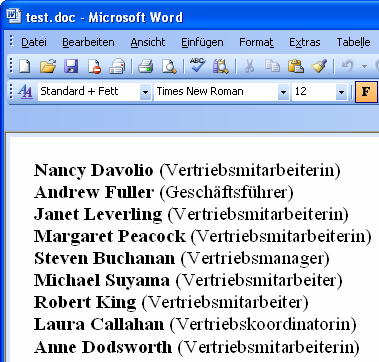Open a file with the folder icon
Viewport: 379px width, 362px height.
pyautogui.click(x=48, y=66)
